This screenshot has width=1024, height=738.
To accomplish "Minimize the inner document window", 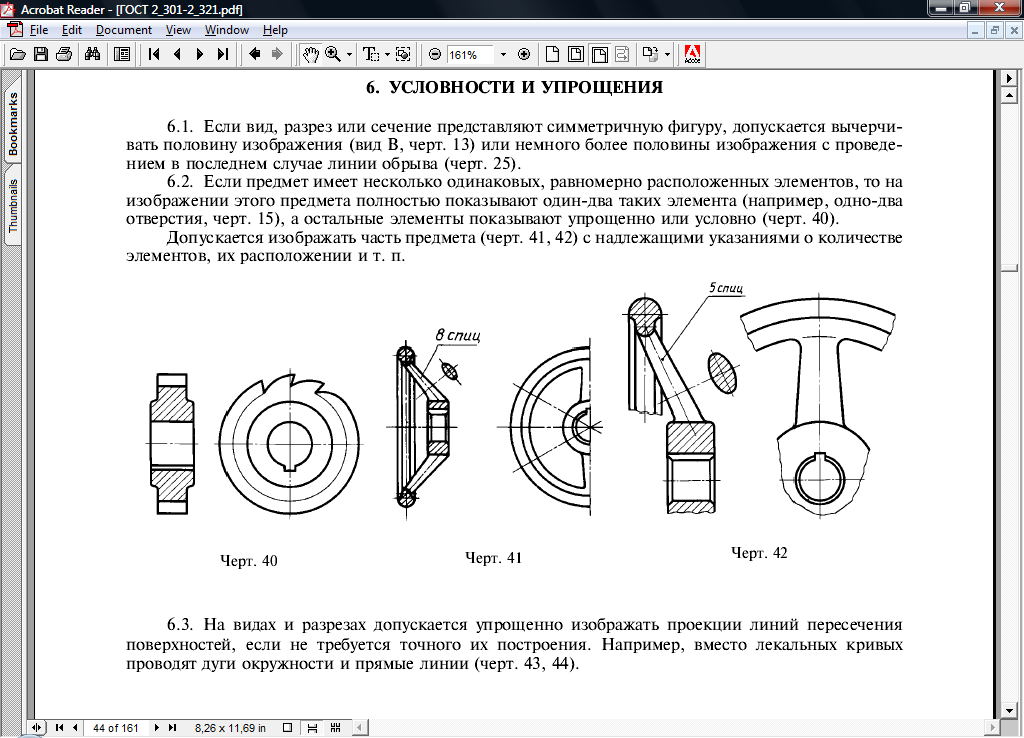I will click(x=975, y=30).
